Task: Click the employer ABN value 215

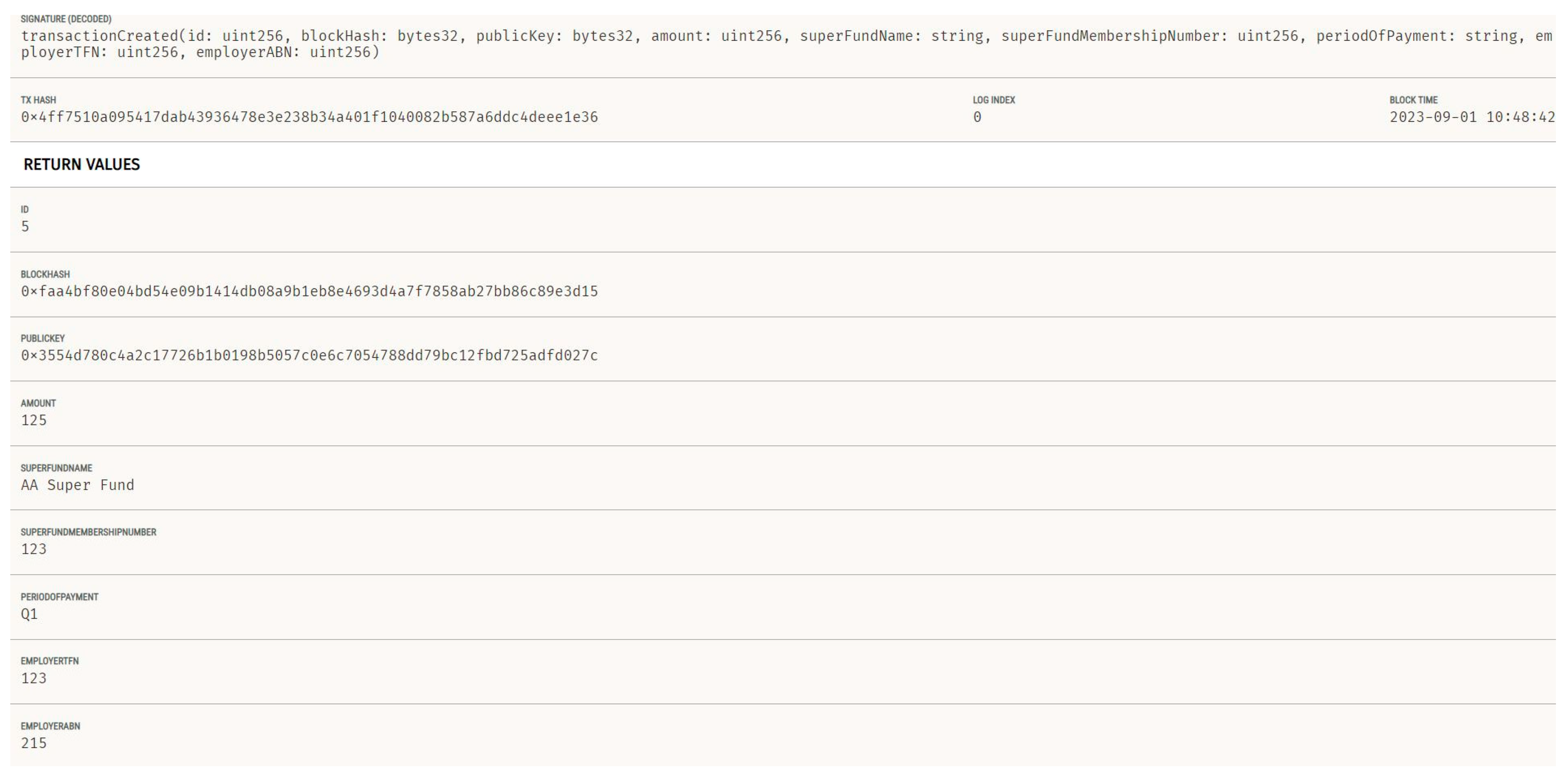Action: [33, 743]
